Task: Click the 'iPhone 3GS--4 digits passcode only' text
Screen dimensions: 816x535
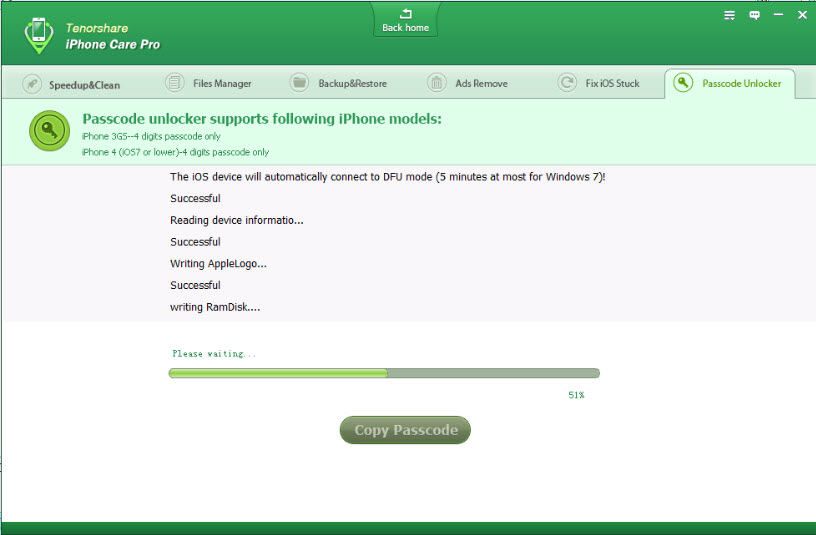Action: (x=151, y=136)
